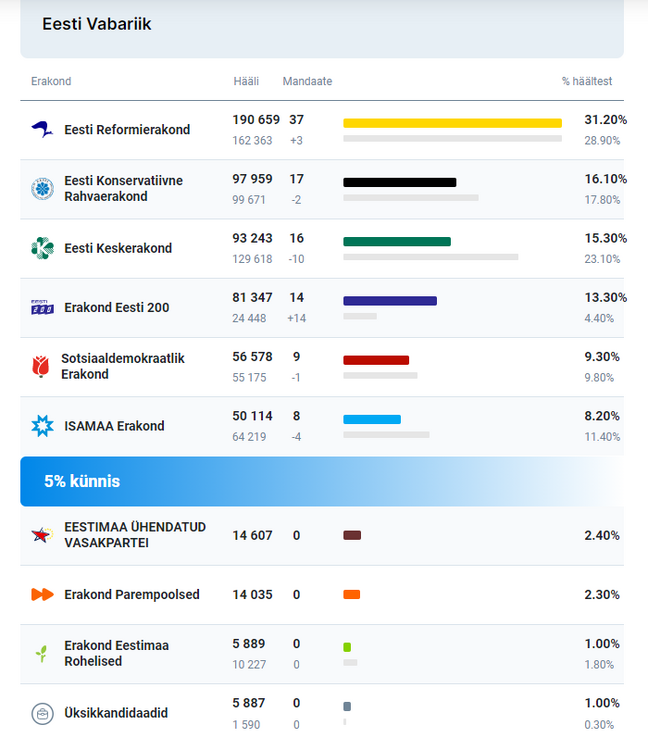Click the % häältest column header

click(x=586, y=81)
